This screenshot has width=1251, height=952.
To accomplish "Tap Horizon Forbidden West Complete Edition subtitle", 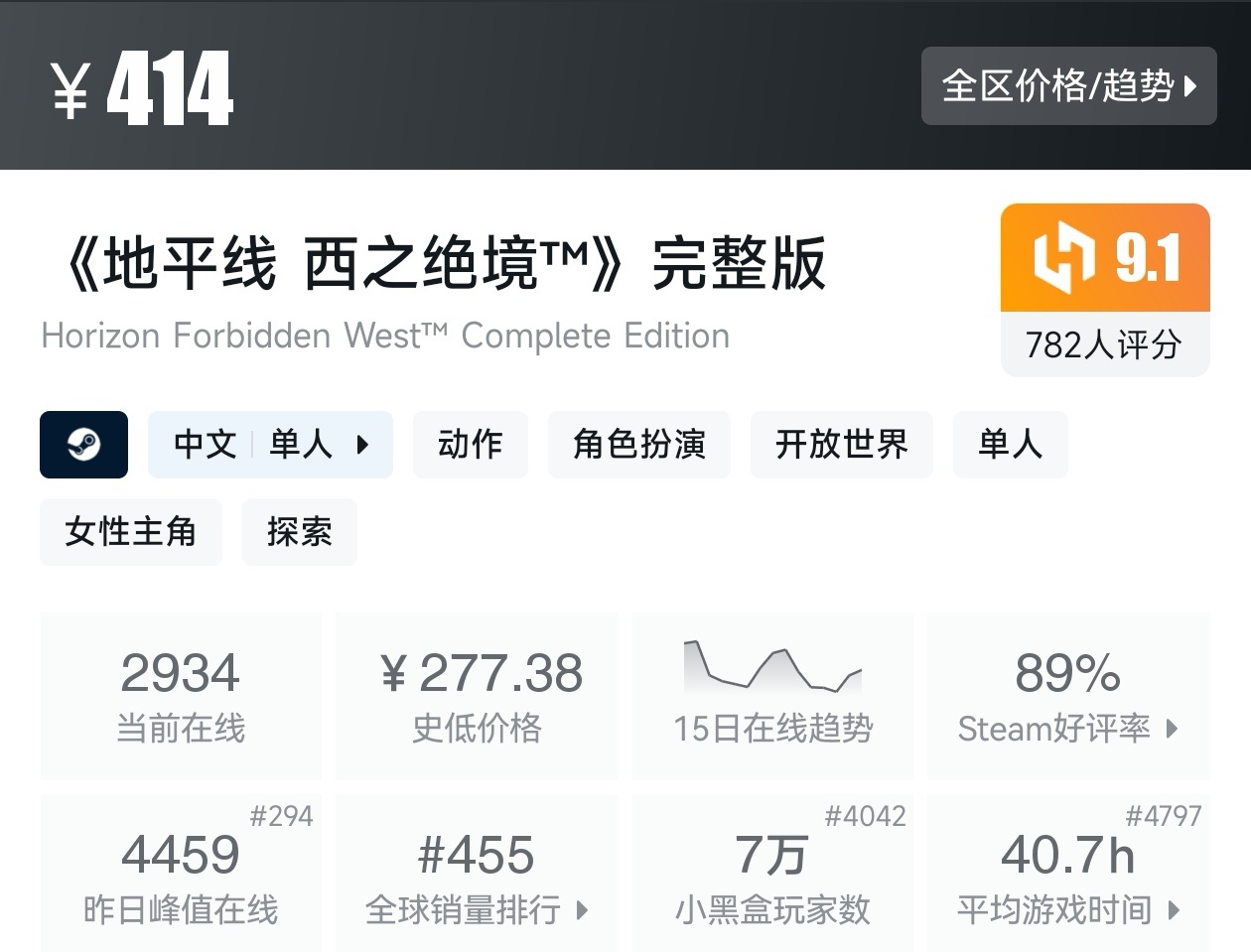I will [x=385, y=337].
